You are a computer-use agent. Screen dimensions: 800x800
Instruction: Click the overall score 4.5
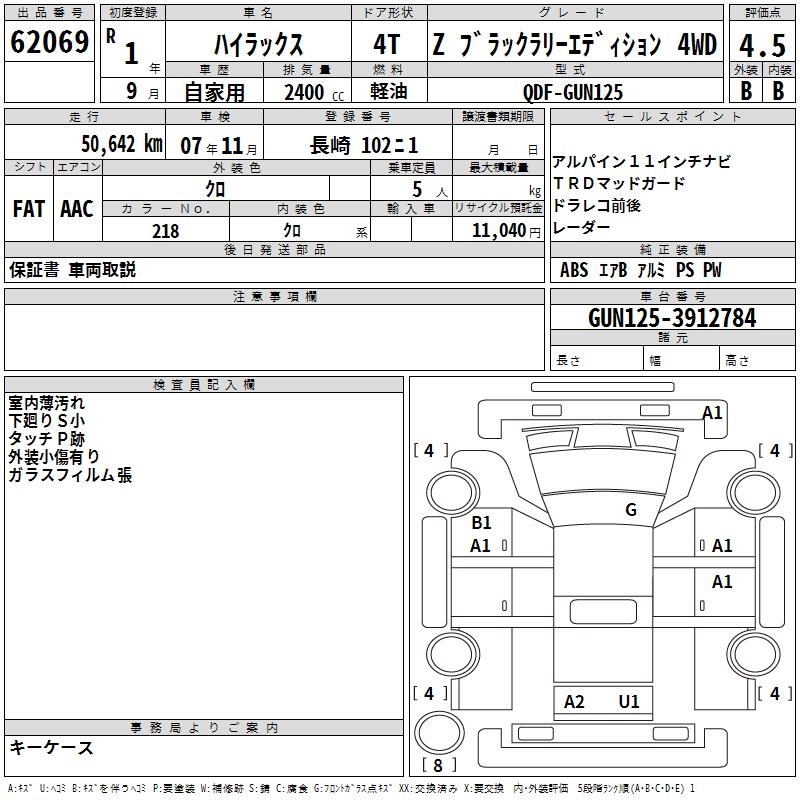coord(763,45)
